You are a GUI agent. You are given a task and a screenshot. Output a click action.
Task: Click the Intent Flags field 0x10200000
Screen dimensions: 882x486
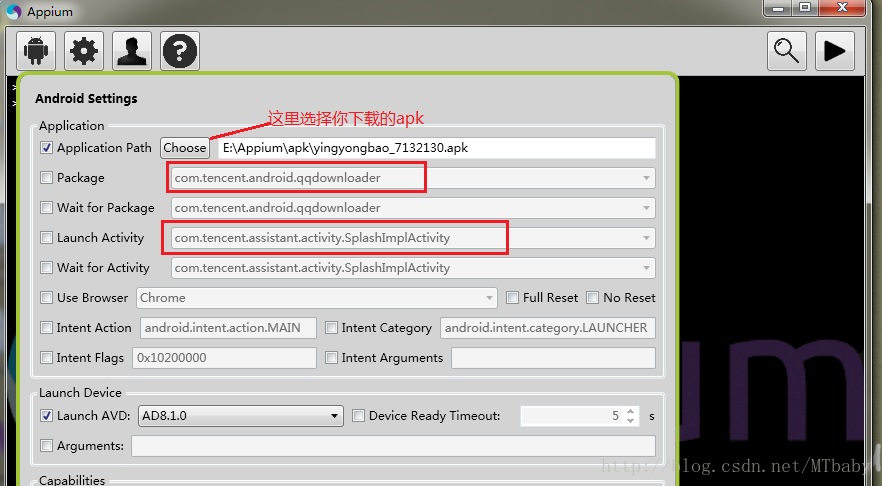[224, 358]
